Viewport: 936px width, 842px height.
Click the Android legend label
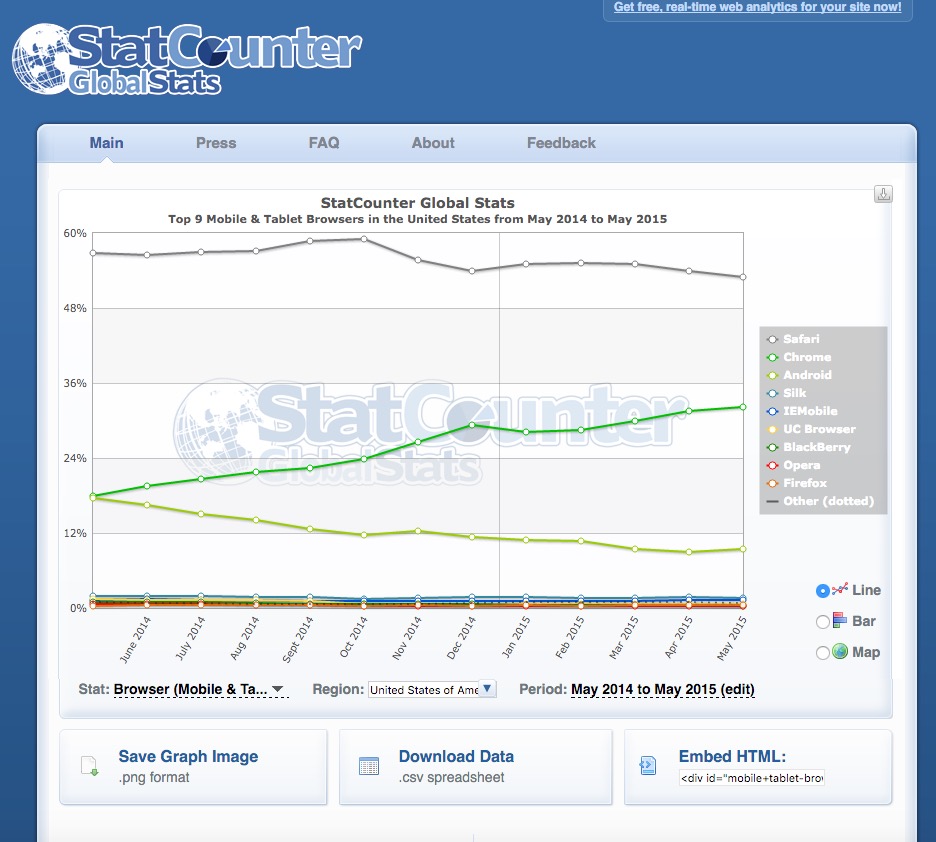[807, 375]
